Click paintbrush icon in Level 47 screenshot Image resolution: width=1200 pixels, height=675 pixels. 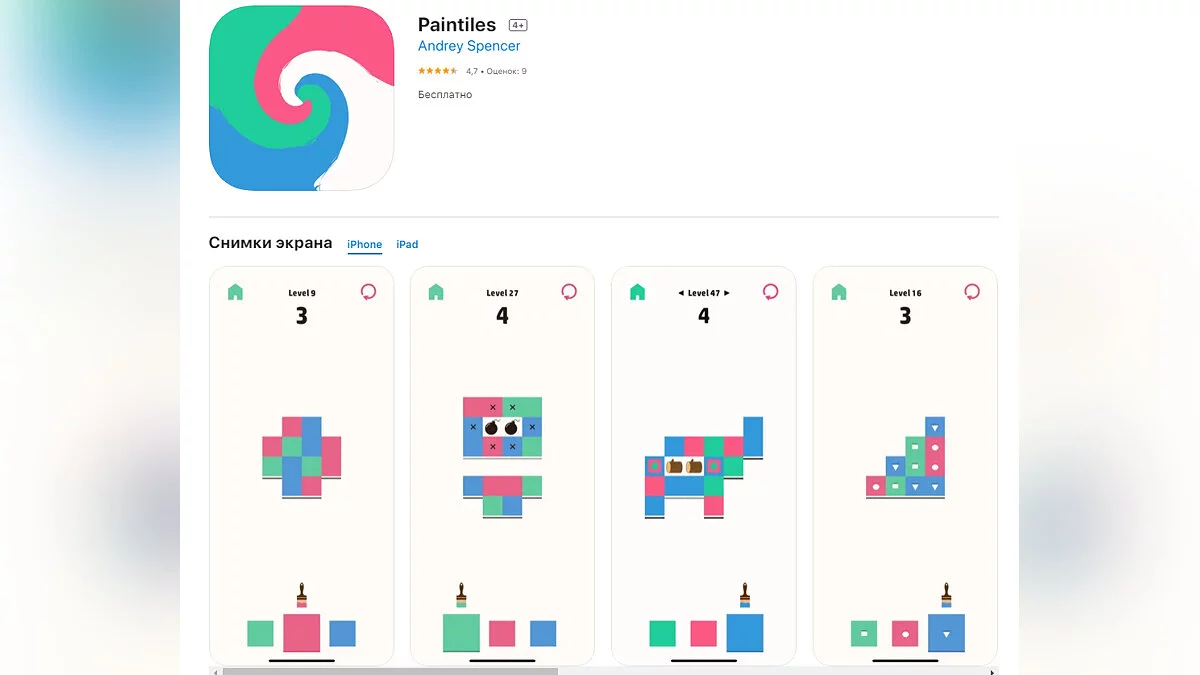[745, 596]
